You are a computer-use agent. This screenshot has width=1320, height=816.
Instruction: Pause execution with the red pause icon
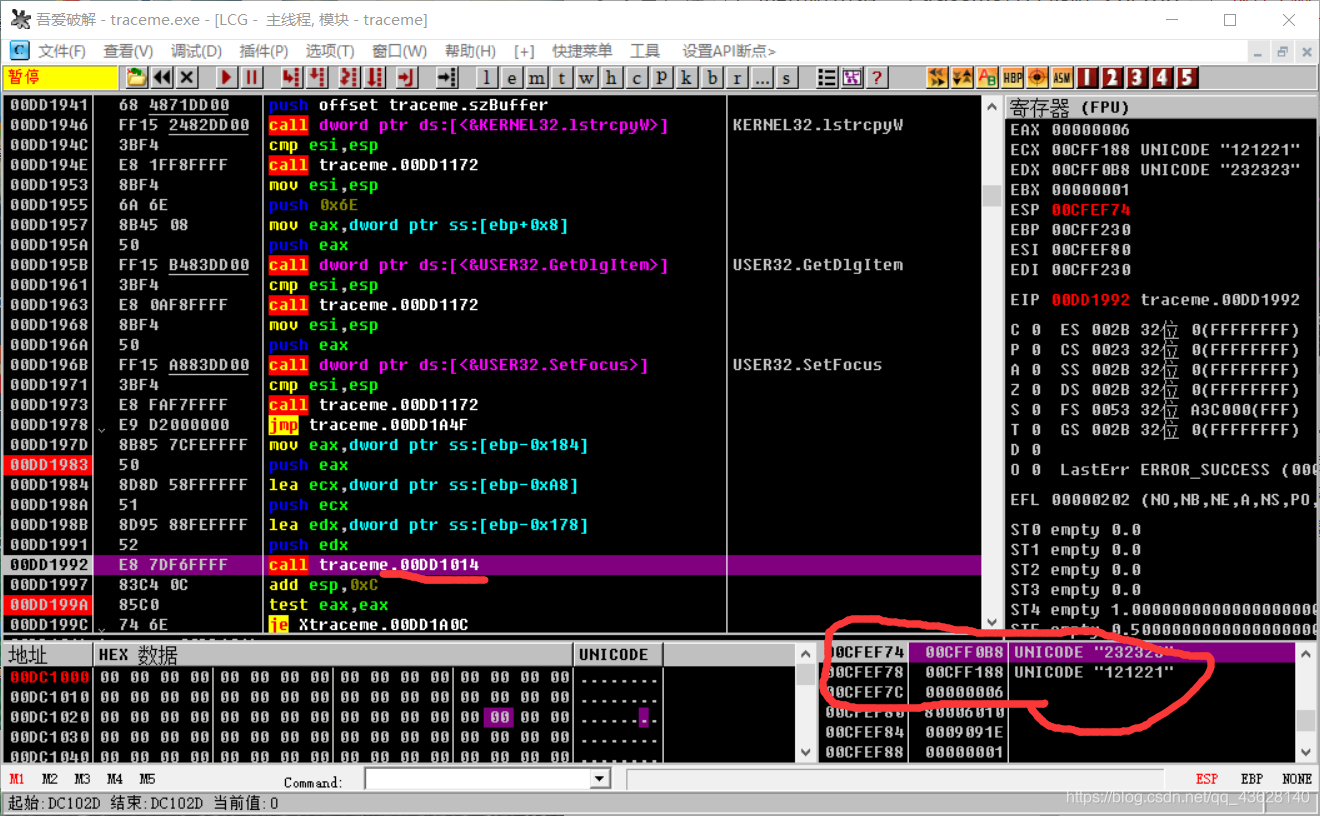tap(252, 77)
